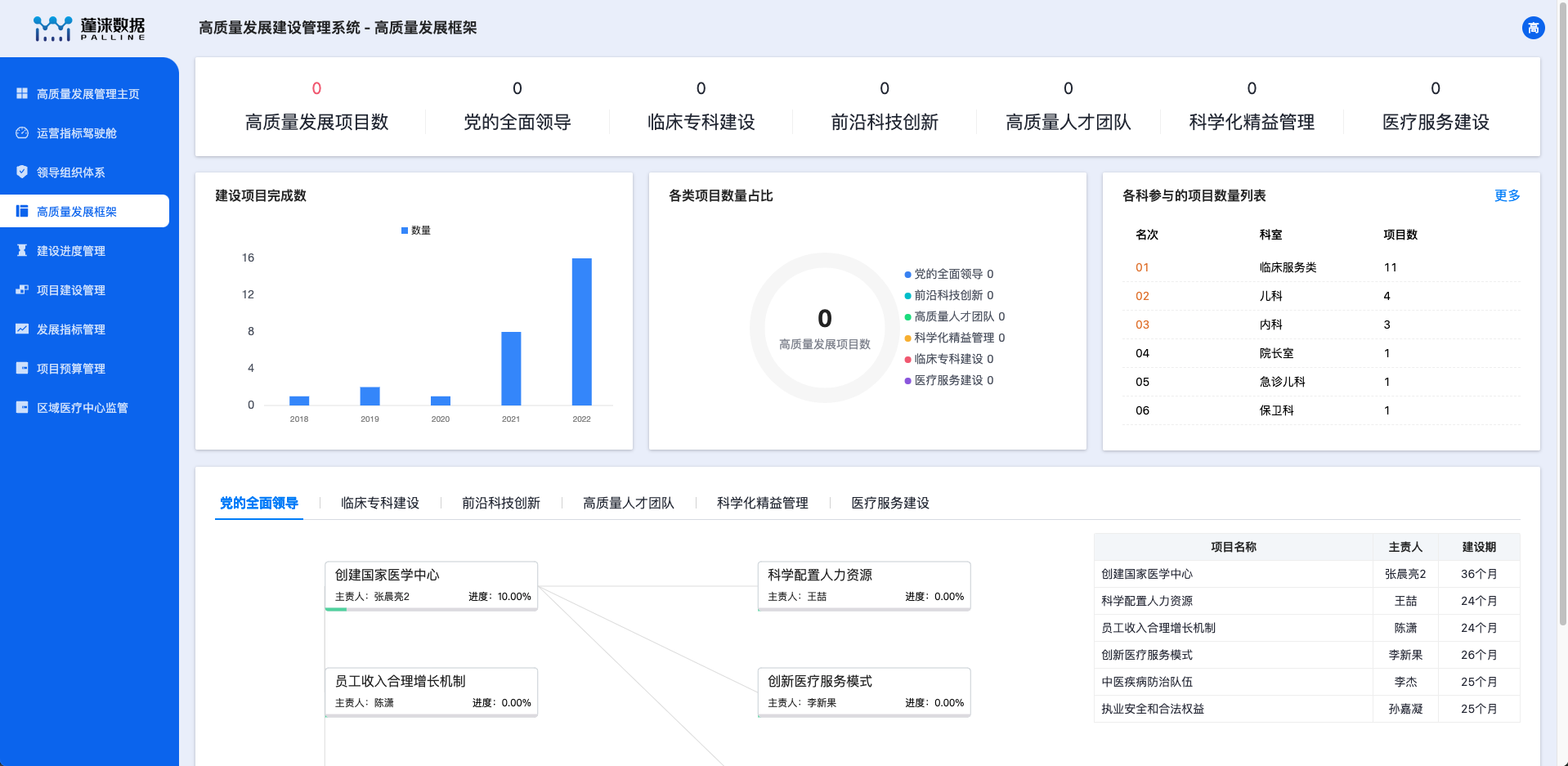Switch to 高质量人才团队 tab
1568x766 pixels.
tap(629, 503)
